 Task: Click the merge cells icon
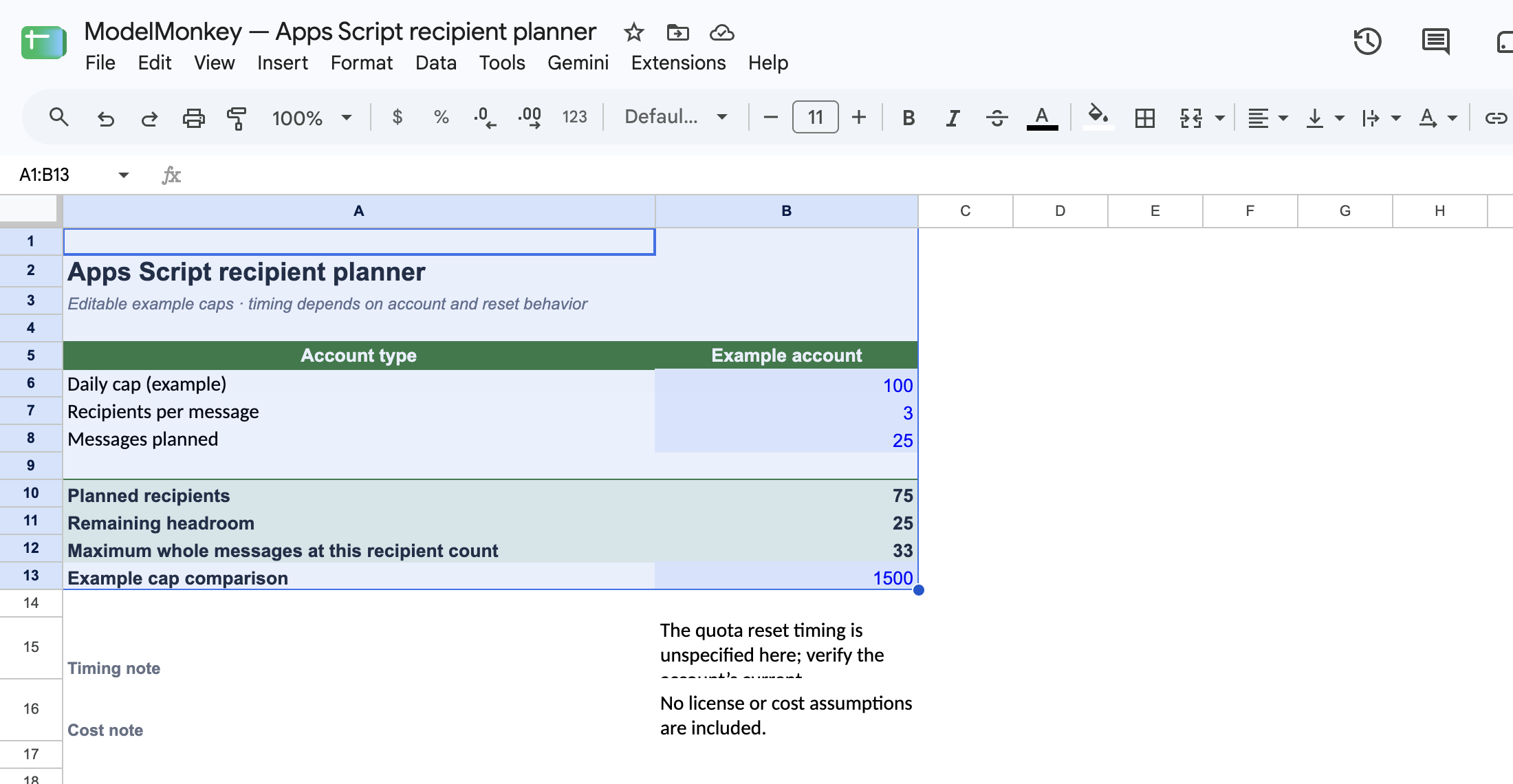1190,118
